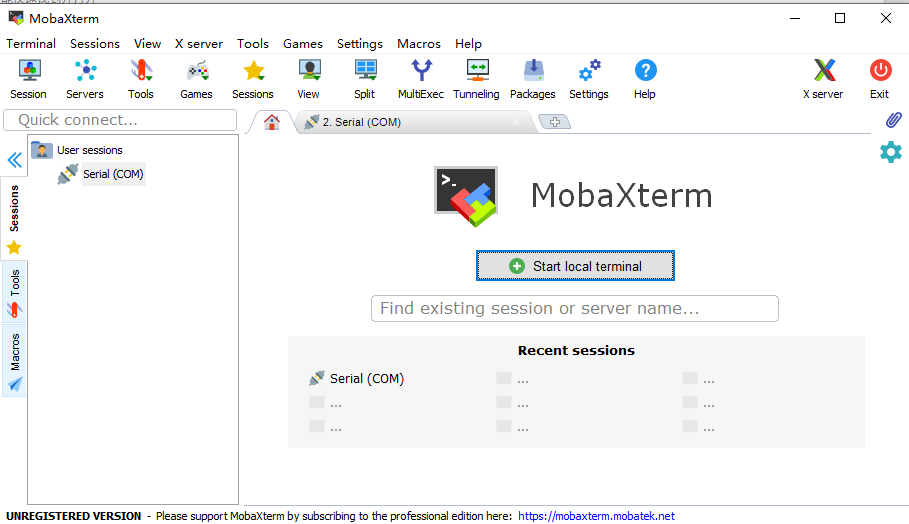Open a new tab with plus icon

coord(555,122)
